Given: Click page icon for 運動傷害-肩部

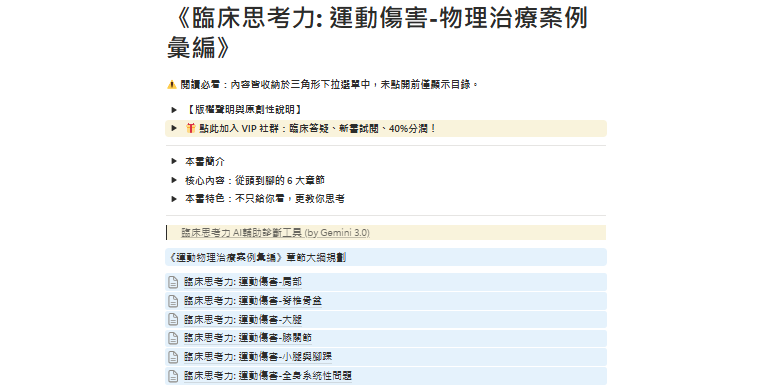Looking at the screenshot, I should pyautogui.click(x=173, y=282).
